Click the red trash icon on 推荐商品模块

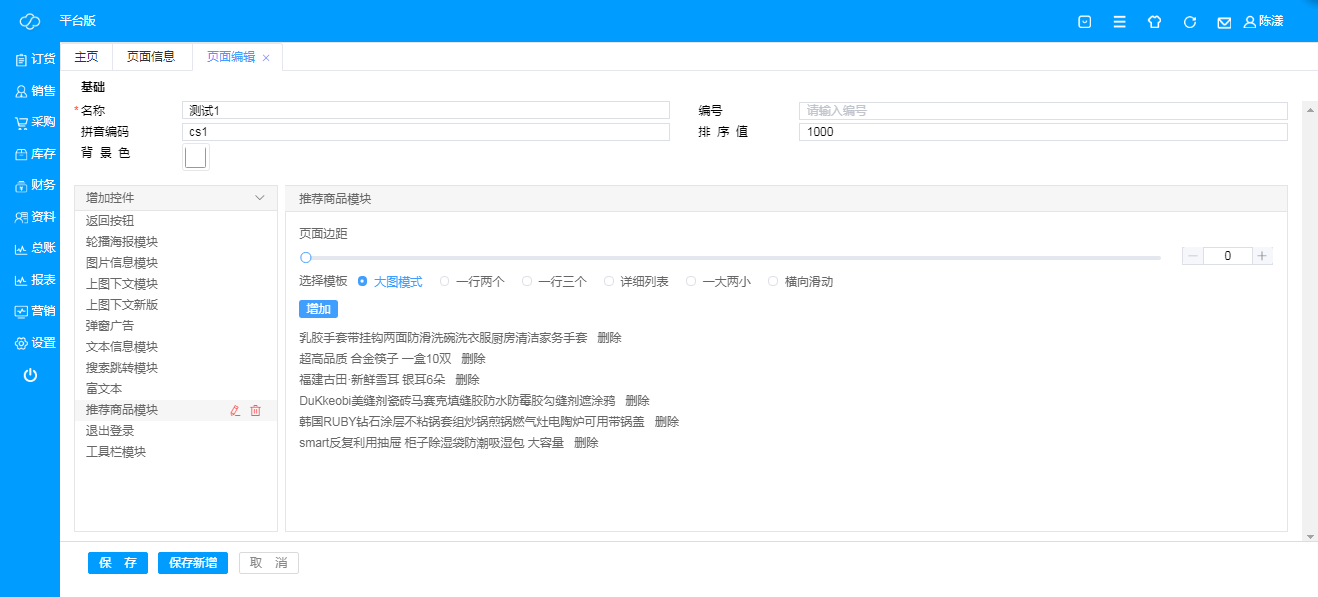[255, 410]
